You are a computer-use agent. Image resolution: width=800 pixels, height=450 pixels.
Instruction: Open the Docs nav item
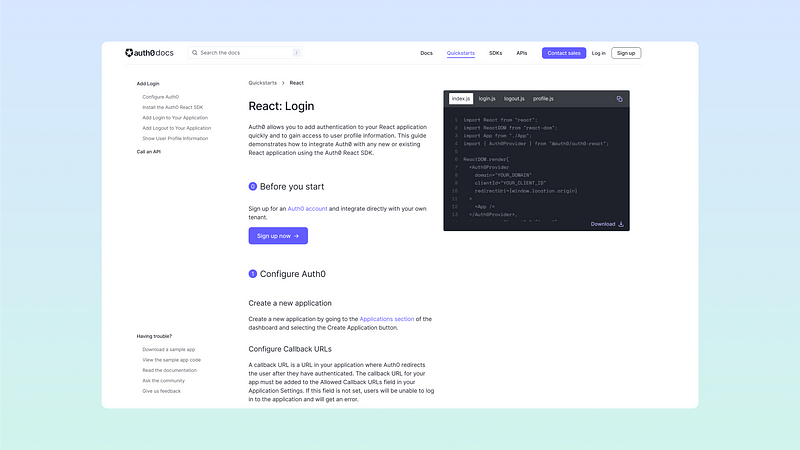[x=427, y=53]
